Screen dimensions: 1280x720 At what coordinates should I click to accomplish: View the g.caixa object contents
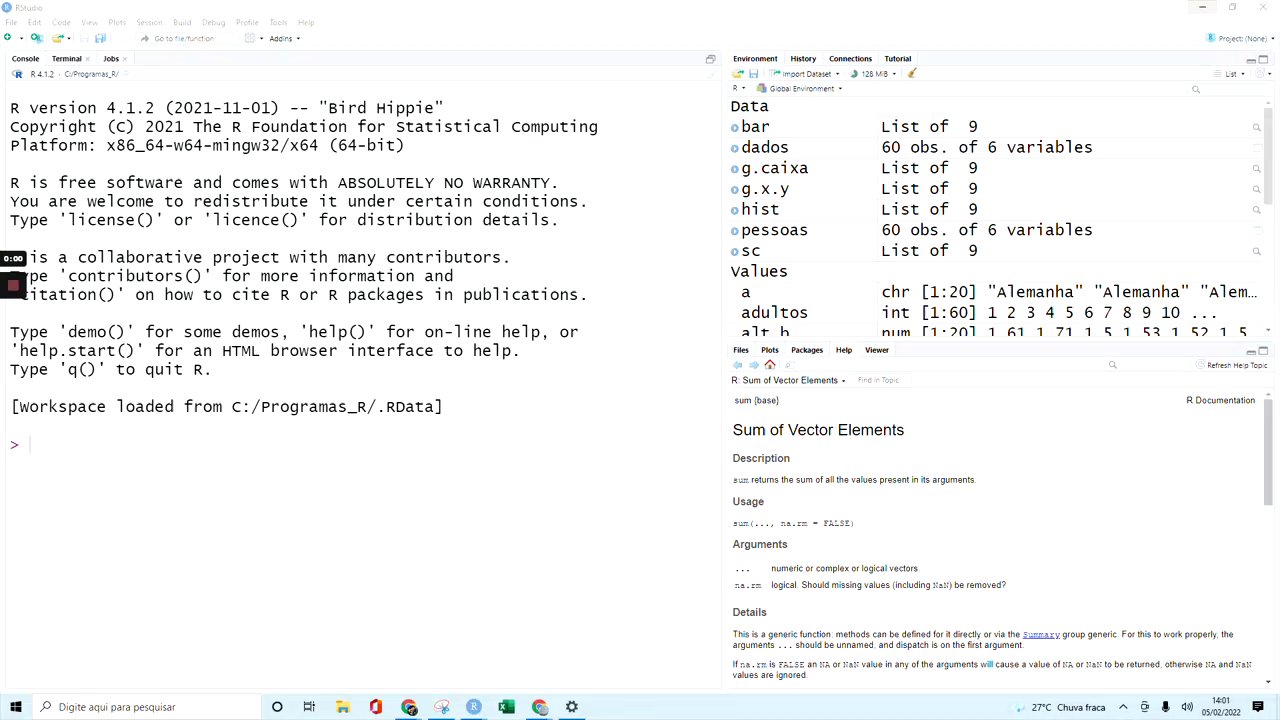pyautogui.click(x=1257, y=169)
